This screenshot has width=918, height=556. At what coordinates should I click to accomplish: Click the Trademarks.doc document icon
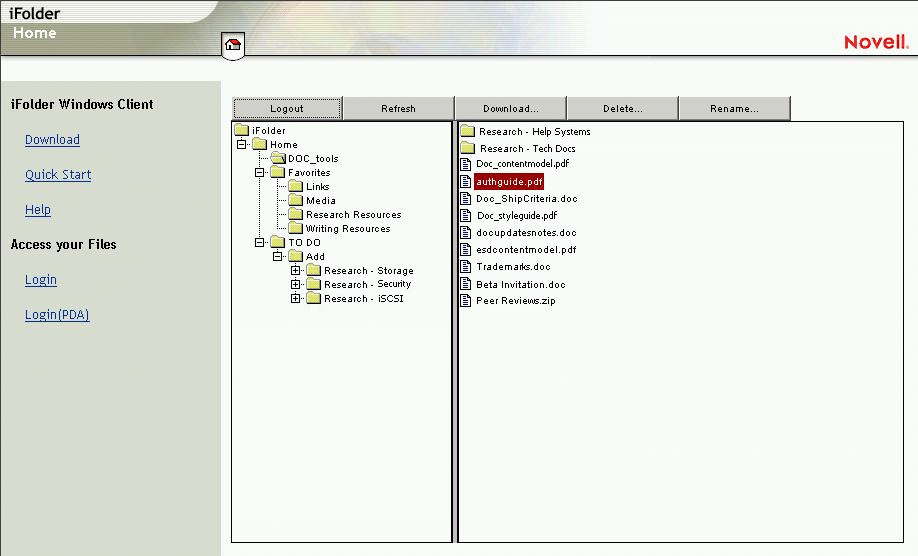coord(465,267)
